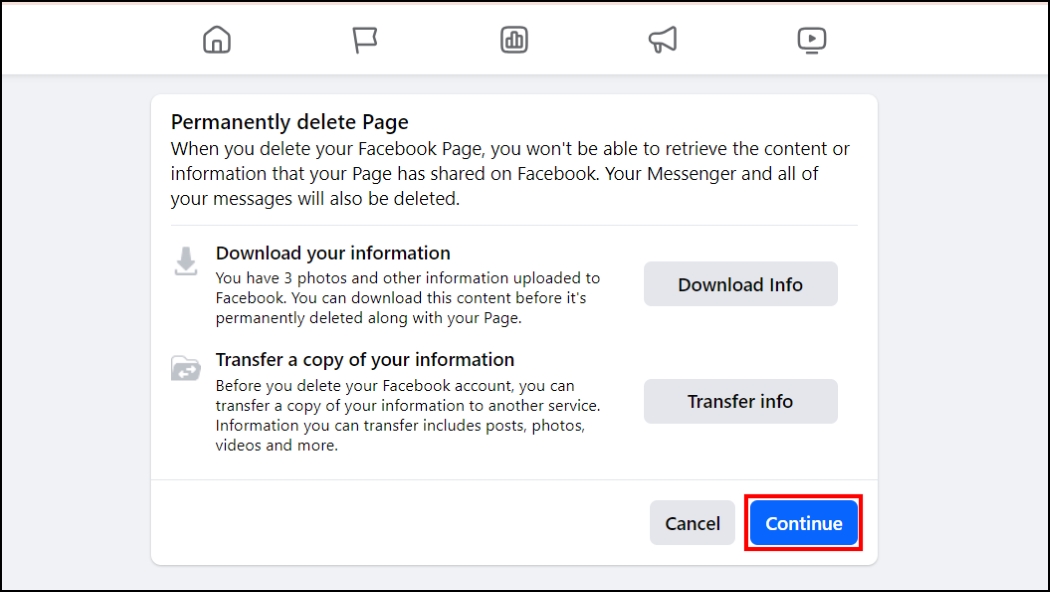The image size is (1050, 592).
Task: Click the Ads megaphone icon
Action: tap(662, 39)
